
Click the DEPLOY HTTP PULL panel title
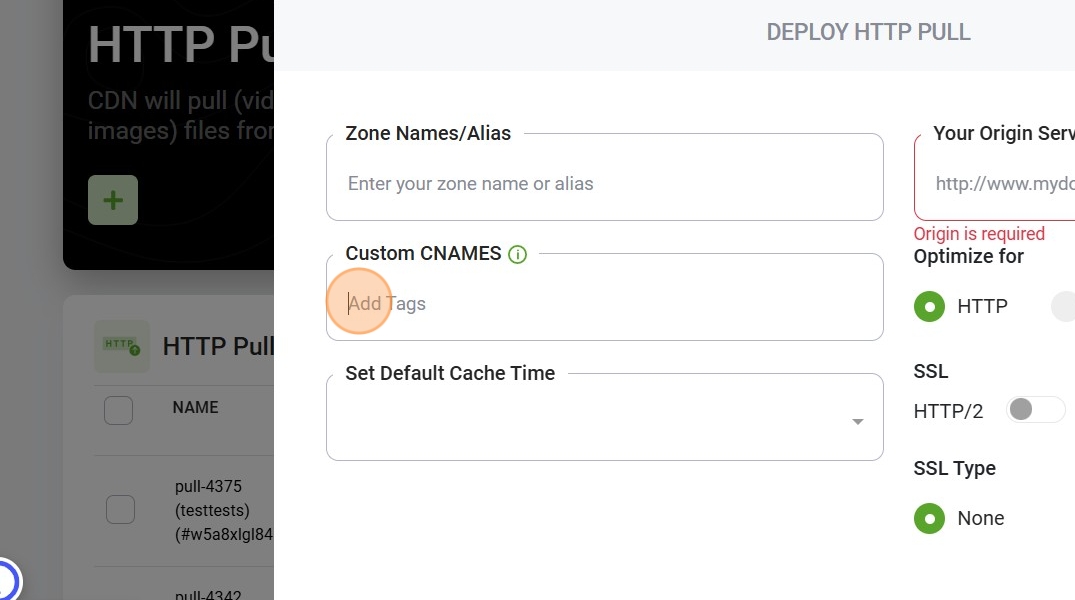(x=868, y=32)
